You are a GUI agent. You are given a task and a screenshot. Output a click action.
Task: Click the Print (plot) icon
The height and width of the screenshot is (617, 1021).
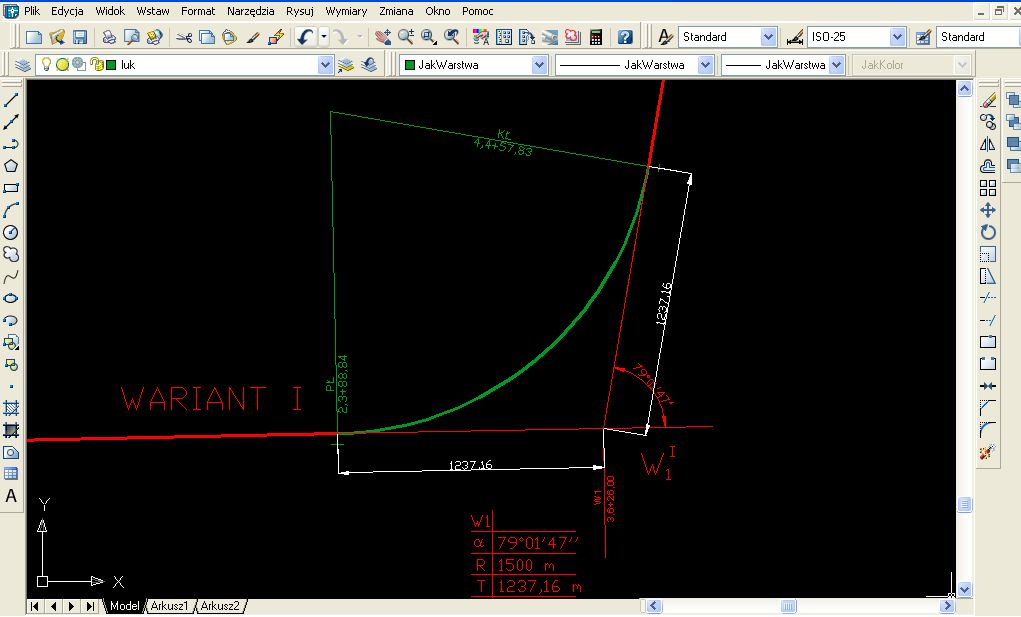(x=109, y=37)
